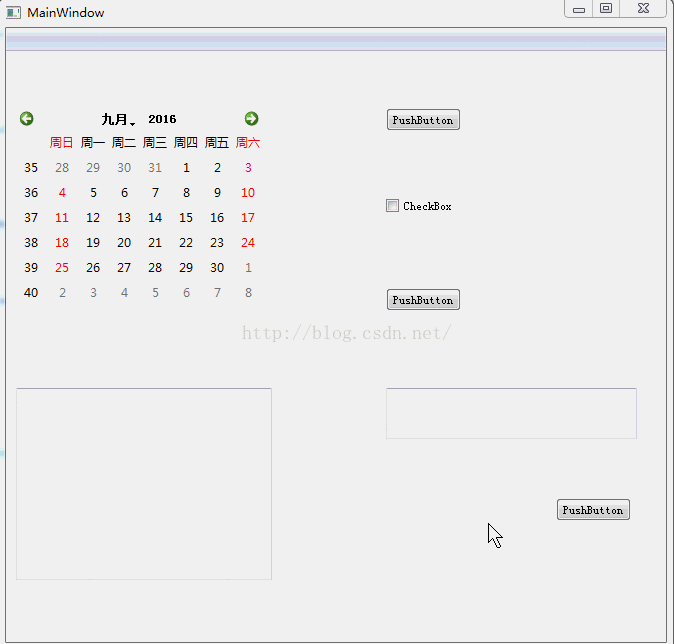Screen dimensions: 674x644
Task: Select red date 18 in the calendar
Action: tap(62, 242)
